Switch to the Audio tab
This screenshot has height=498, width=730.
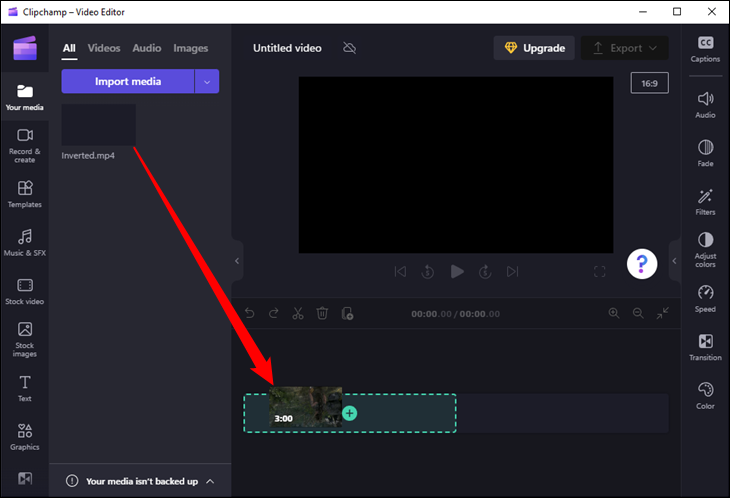click(x=147, y=48)
